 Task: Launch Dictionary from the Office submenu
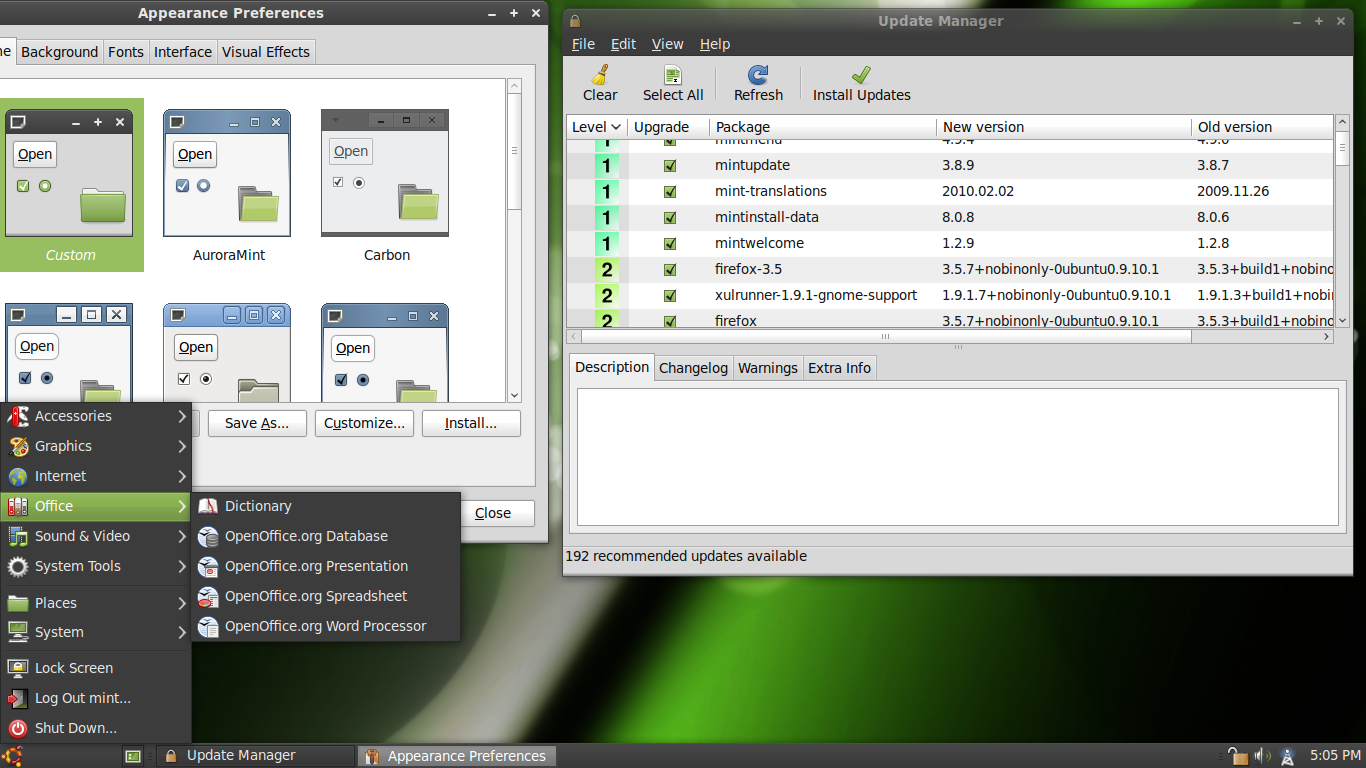326,506
